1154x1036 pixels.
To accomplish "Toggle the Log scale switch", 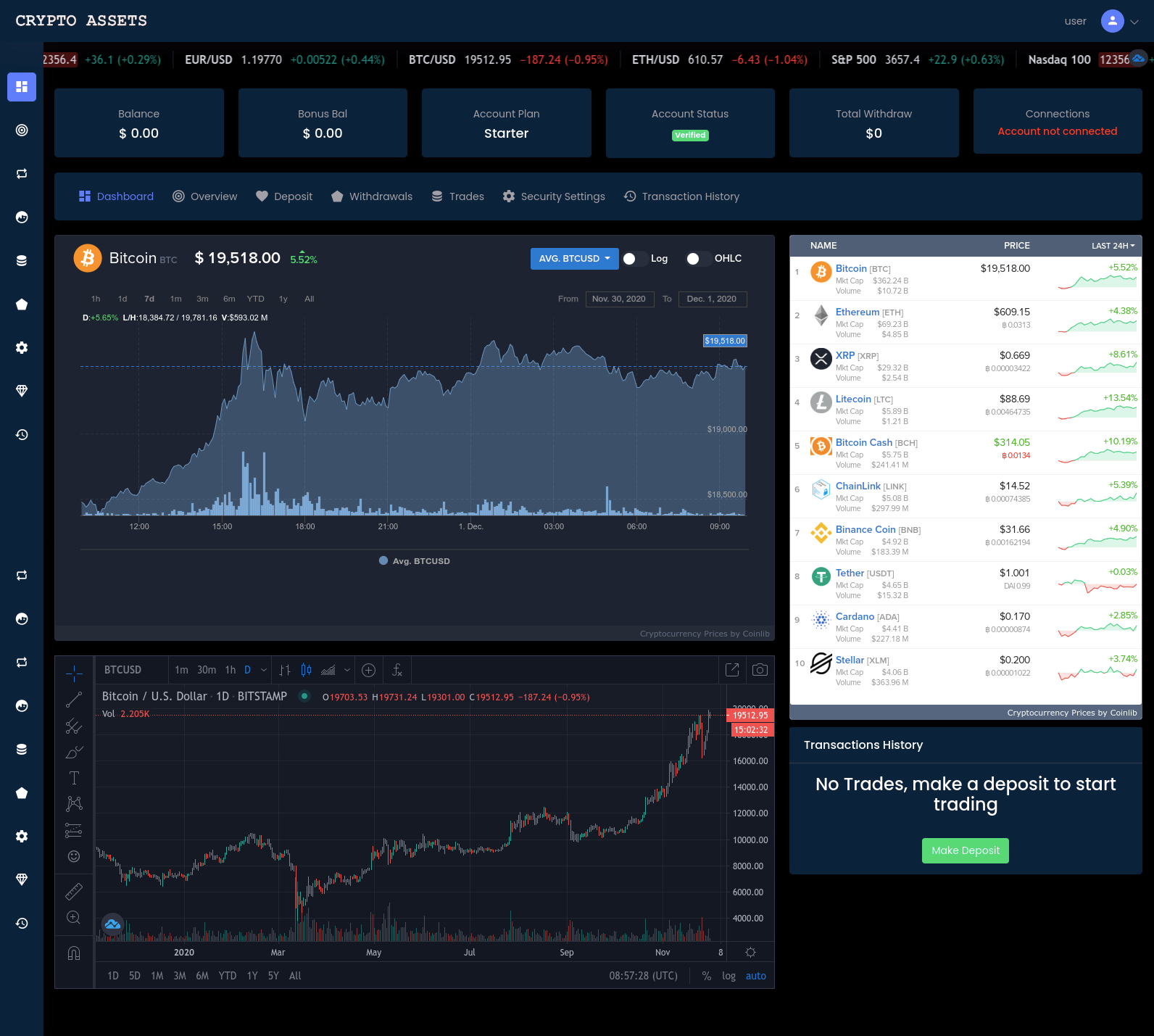I will coord(634,259).
